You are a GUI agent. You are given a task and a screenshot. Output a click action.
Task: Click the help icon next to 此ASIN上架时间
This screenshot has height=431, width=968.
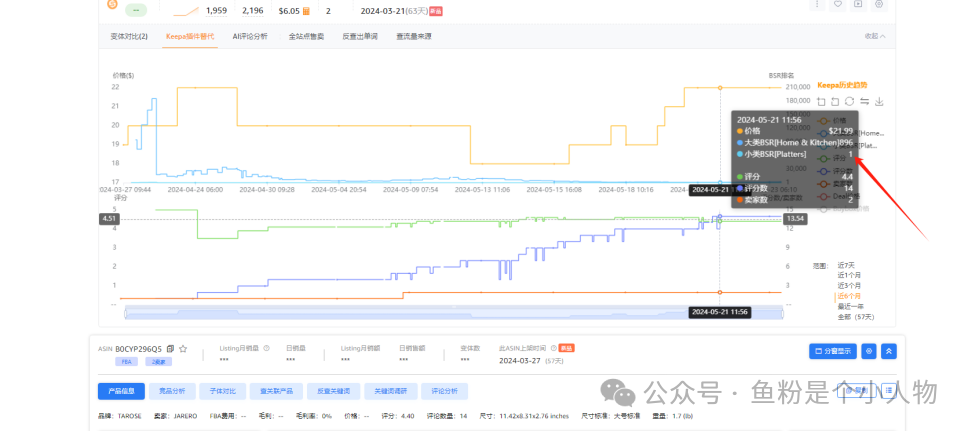[x=554, y=348]
